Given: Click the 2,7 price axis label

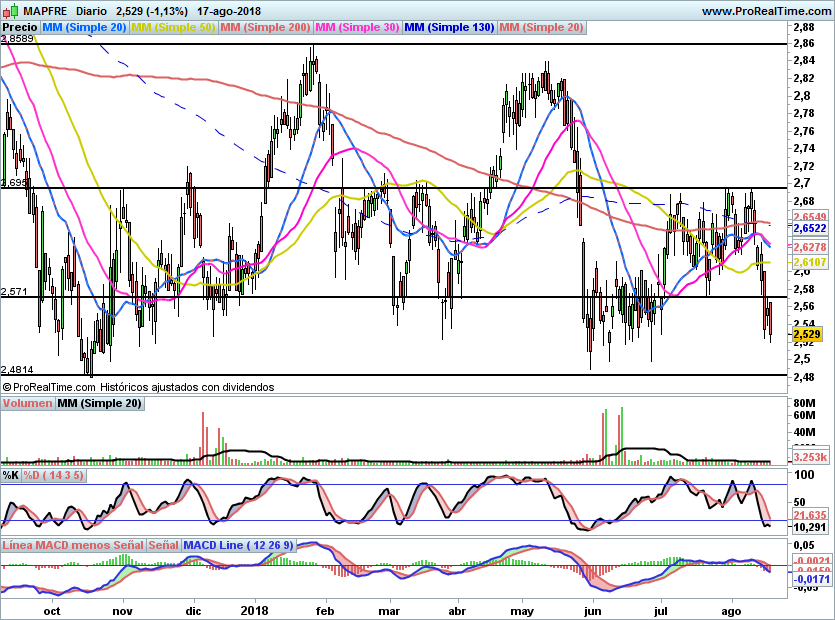Looking at the screenshot, I should (801, 183).
